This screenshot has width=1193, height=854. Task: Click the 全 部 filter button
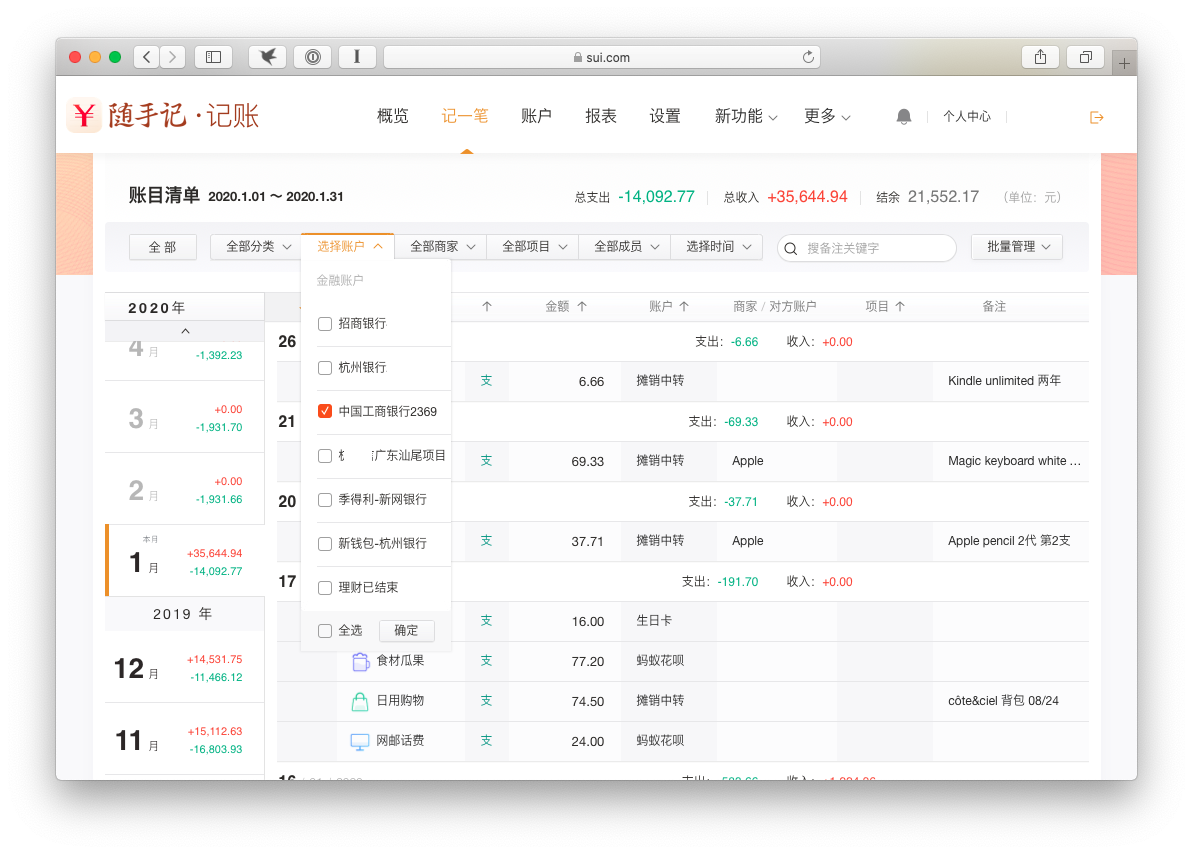pos(162,247)
